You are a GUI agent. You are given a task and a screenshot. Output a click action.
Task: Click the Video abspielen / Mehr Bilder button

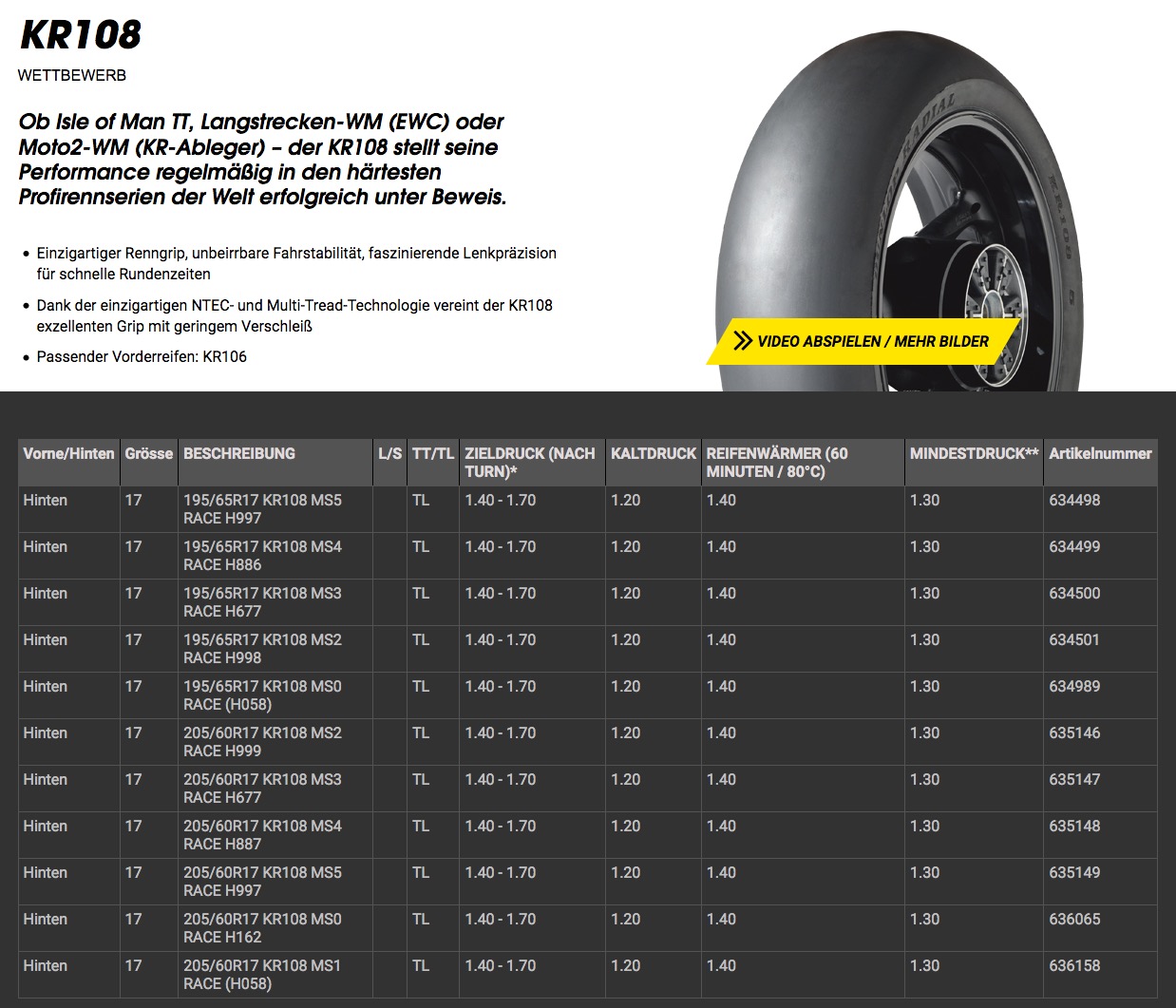coord(872,341)
